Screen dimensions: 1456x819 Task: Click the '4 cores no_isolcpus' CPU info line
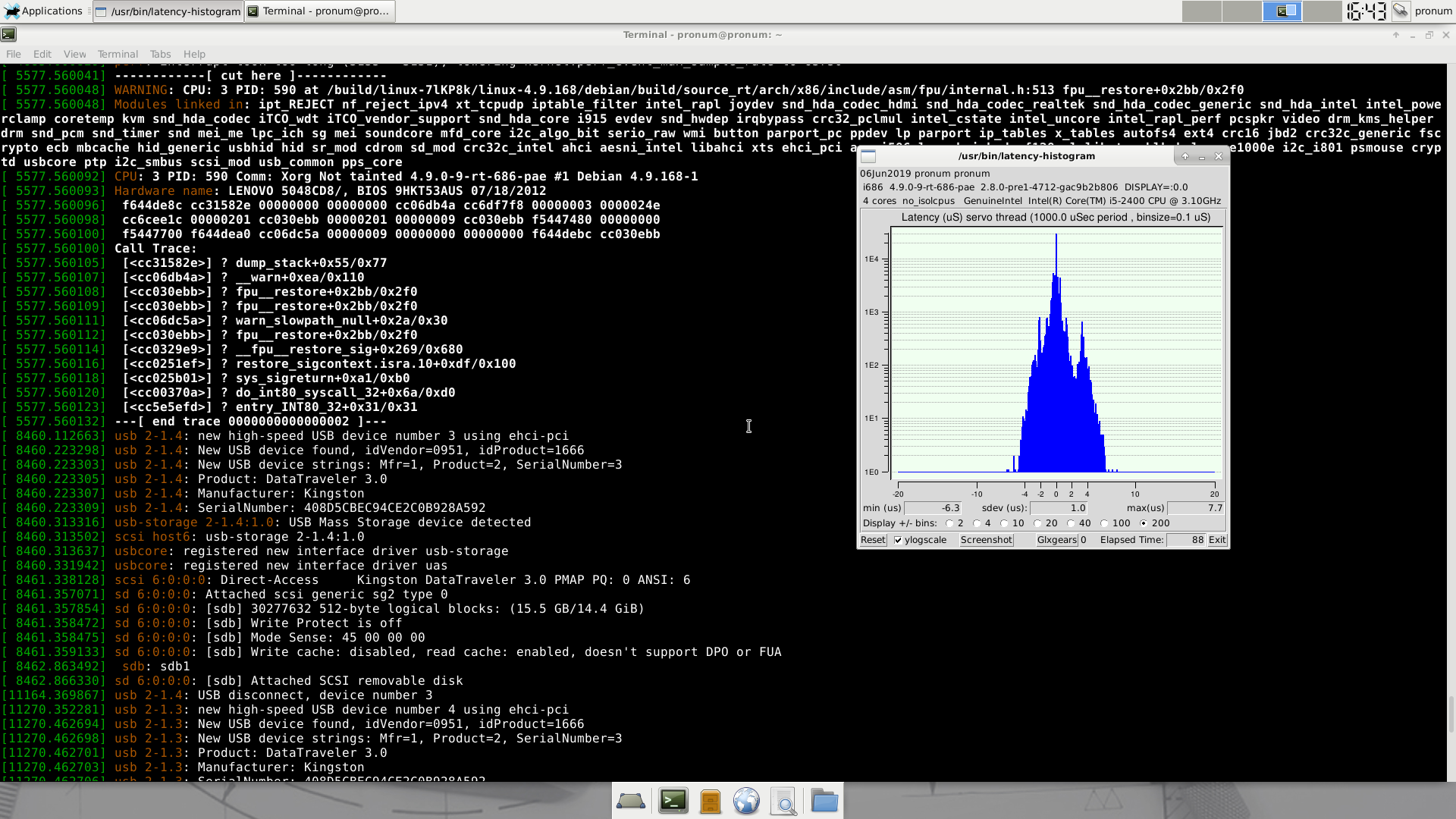tap(1042, 201)
